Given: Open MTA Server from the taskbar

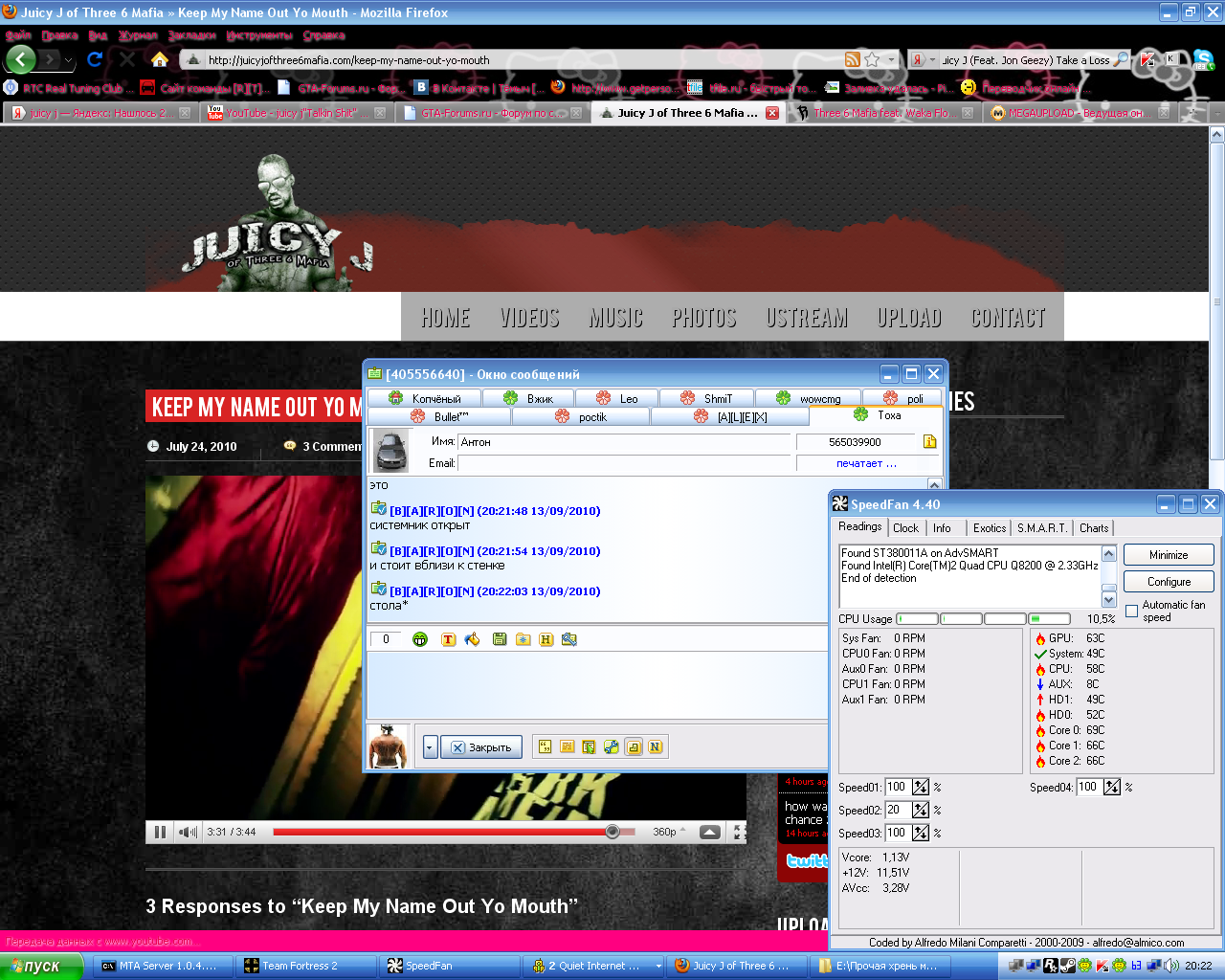Looking at the screenshot, I should 162,966.
